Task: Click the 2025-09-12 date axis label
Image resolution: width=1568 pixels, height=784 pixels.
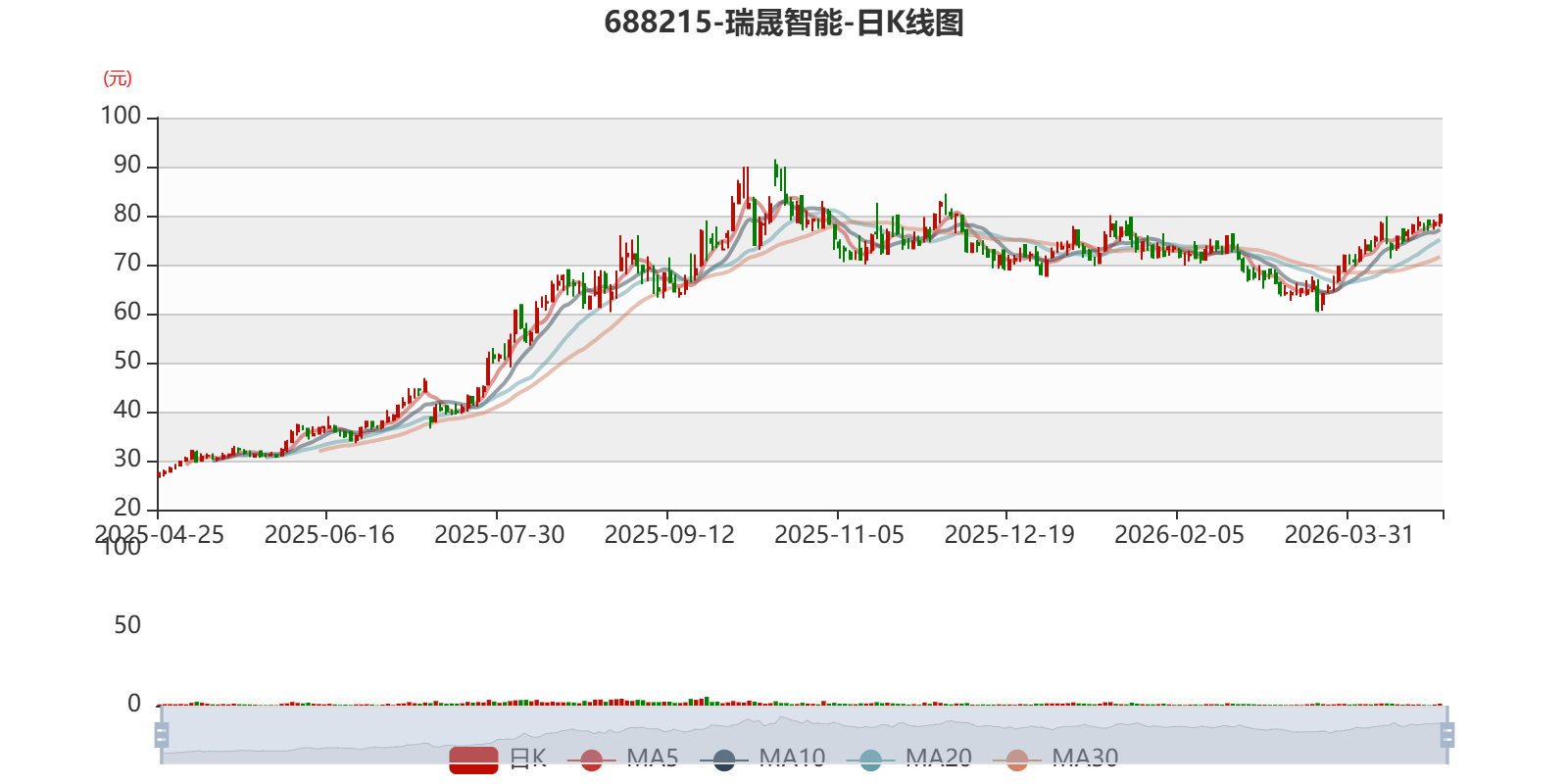Action: (x=669, y=535)
